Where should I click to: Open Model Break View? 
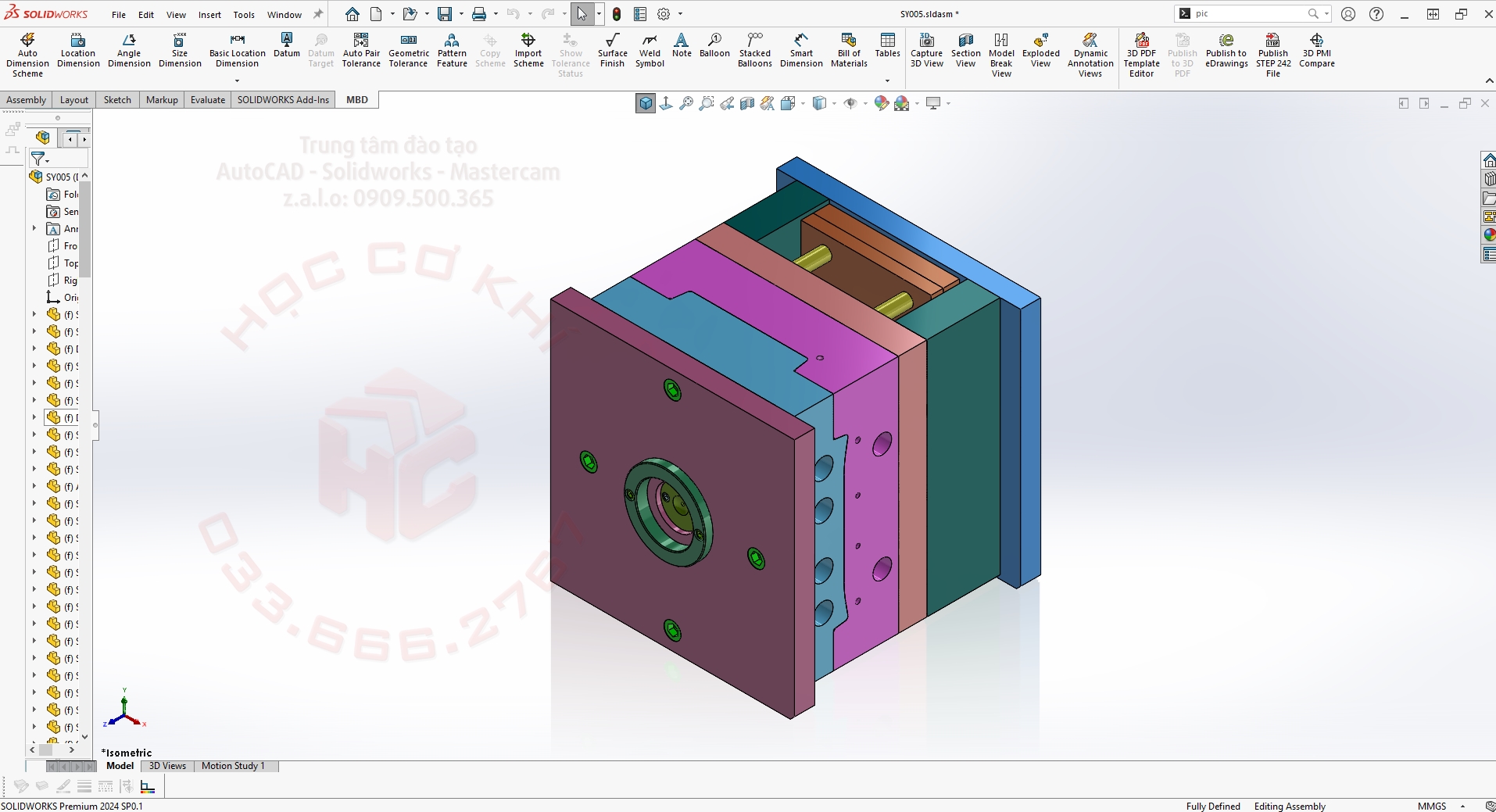[x=1001, y=55]
